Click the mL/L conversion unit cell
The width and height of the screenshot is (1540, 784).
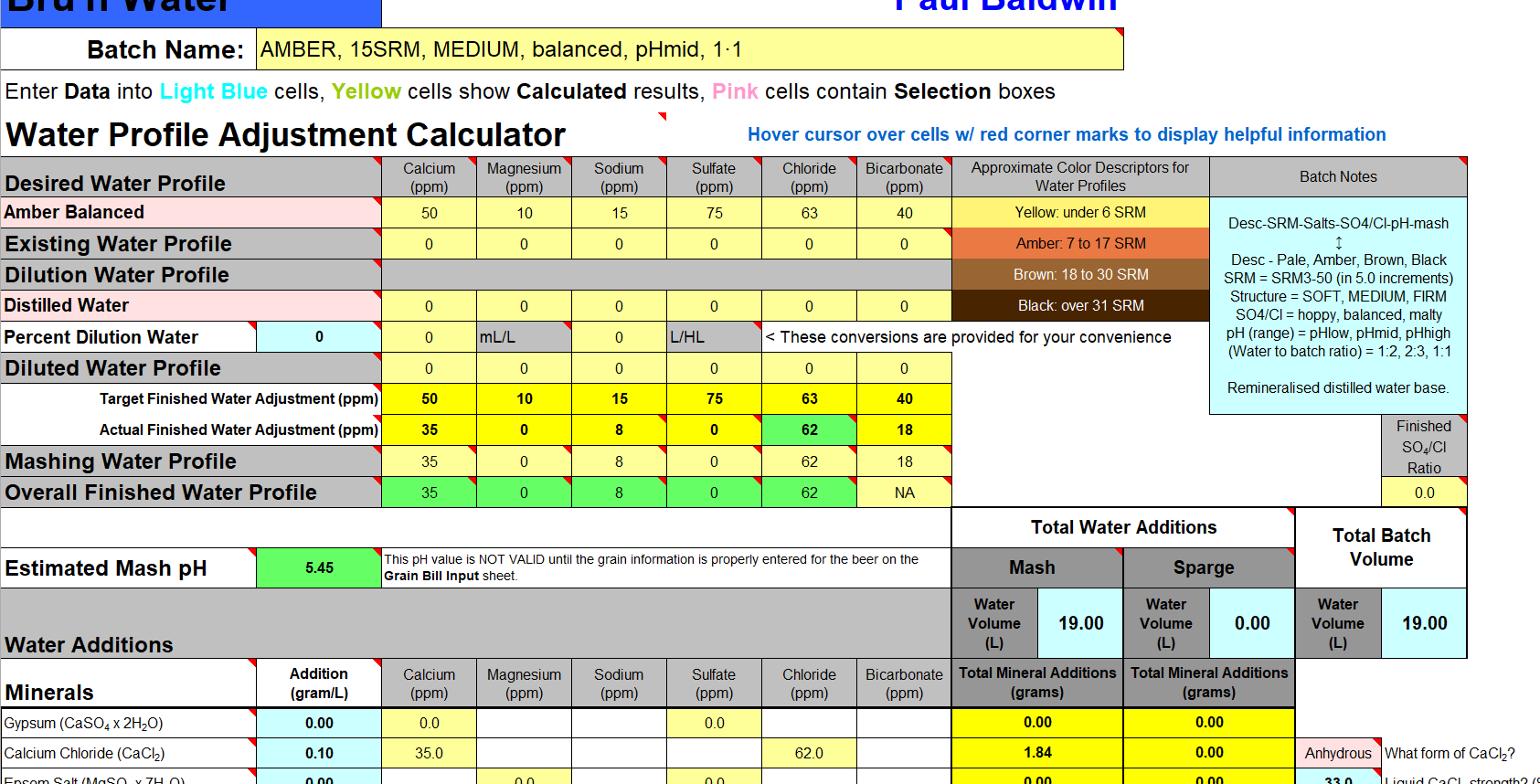[524, 337]
